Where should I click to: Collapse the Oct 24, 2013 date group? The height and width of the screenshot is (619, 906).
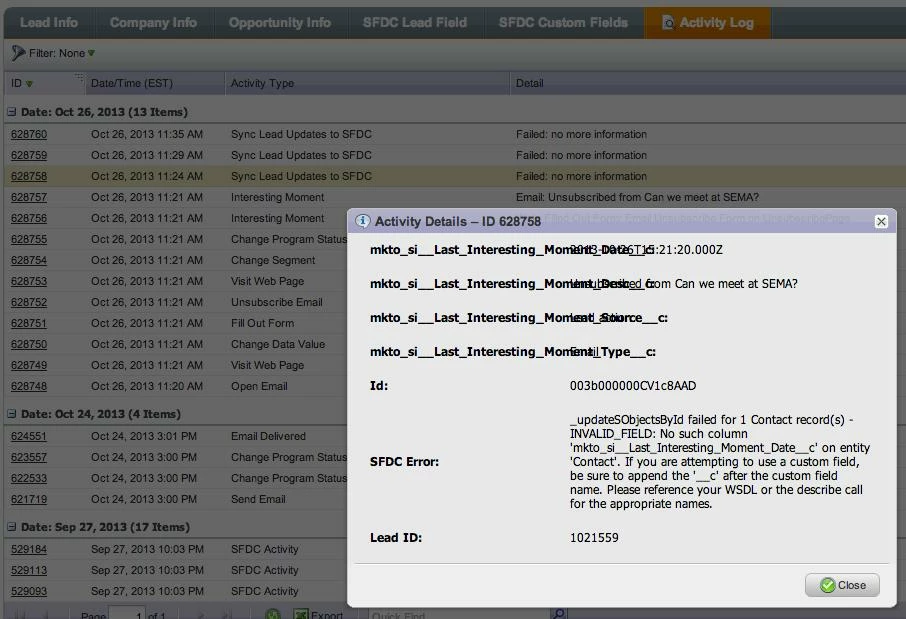(12, 414)
